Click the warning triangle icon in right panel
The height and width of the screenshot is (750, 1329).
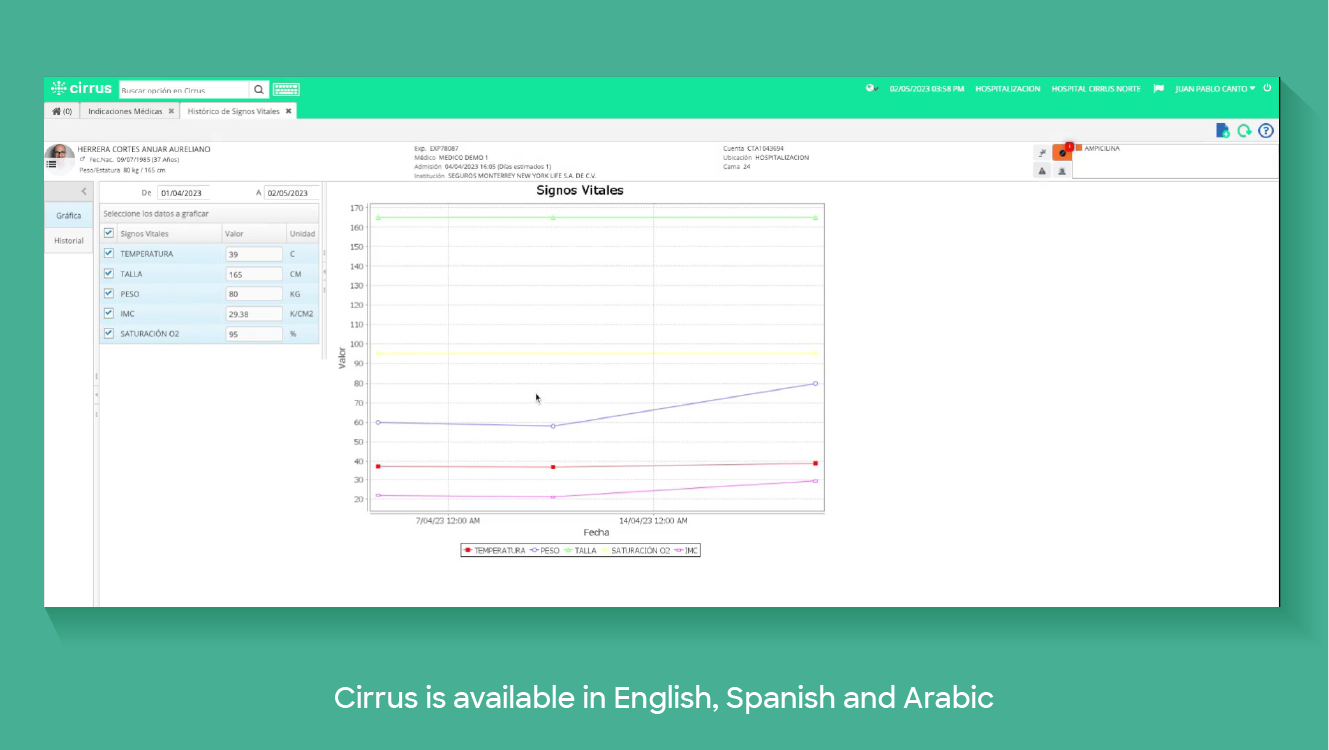[x=1041, y=171]
